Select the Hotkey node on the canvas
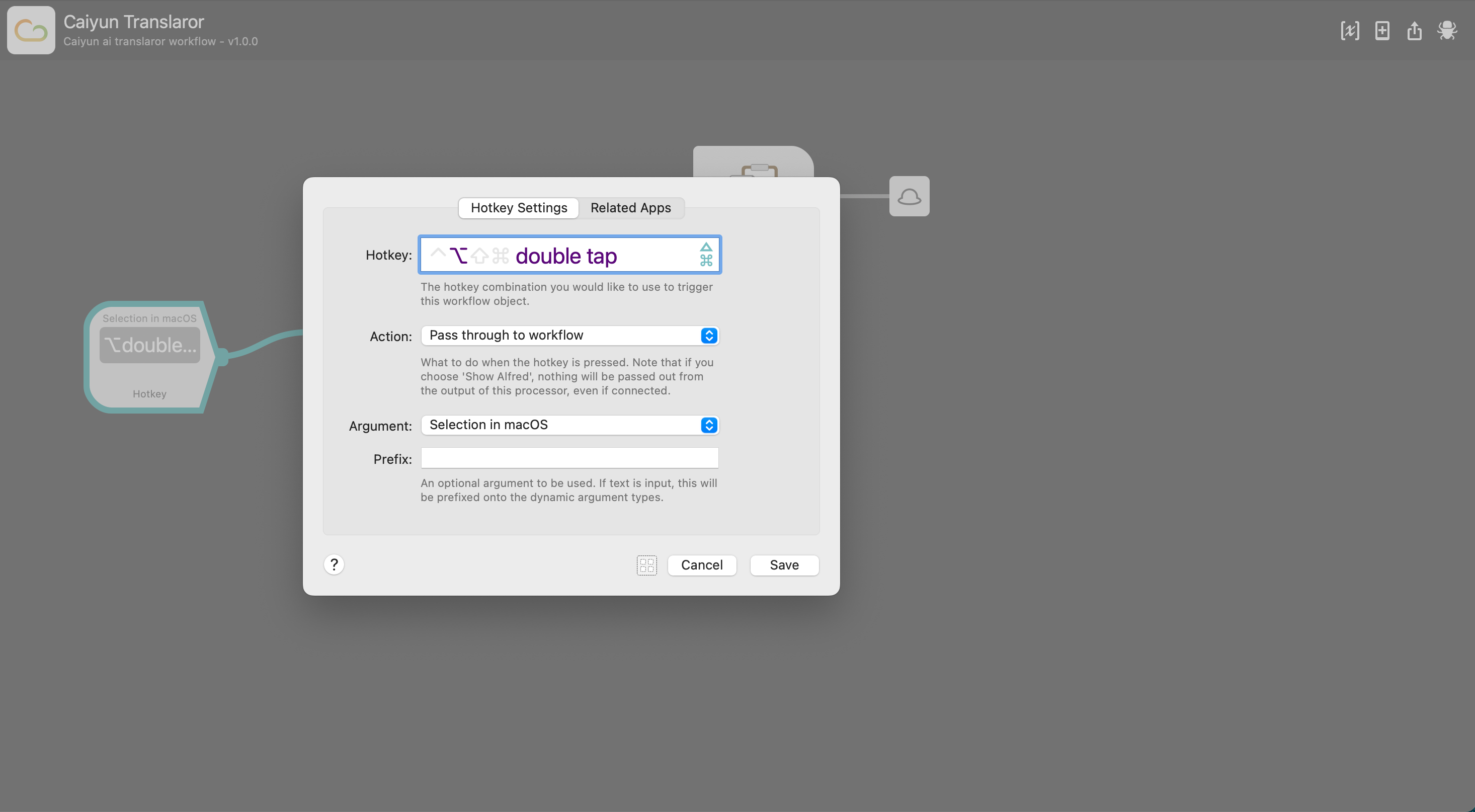This screenshot has width=1475, height=812. click(x=149, y=357)
